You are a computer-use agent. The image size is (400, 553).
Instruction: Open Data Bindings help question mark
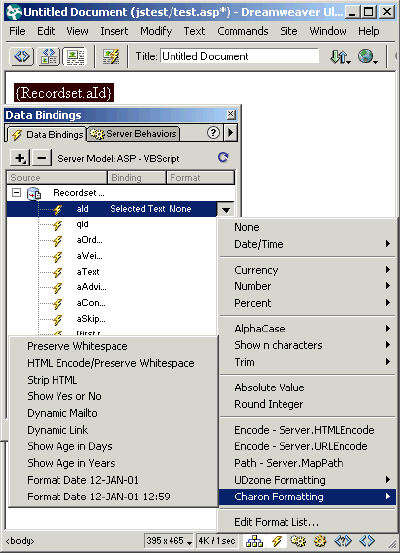coord(213,133)
